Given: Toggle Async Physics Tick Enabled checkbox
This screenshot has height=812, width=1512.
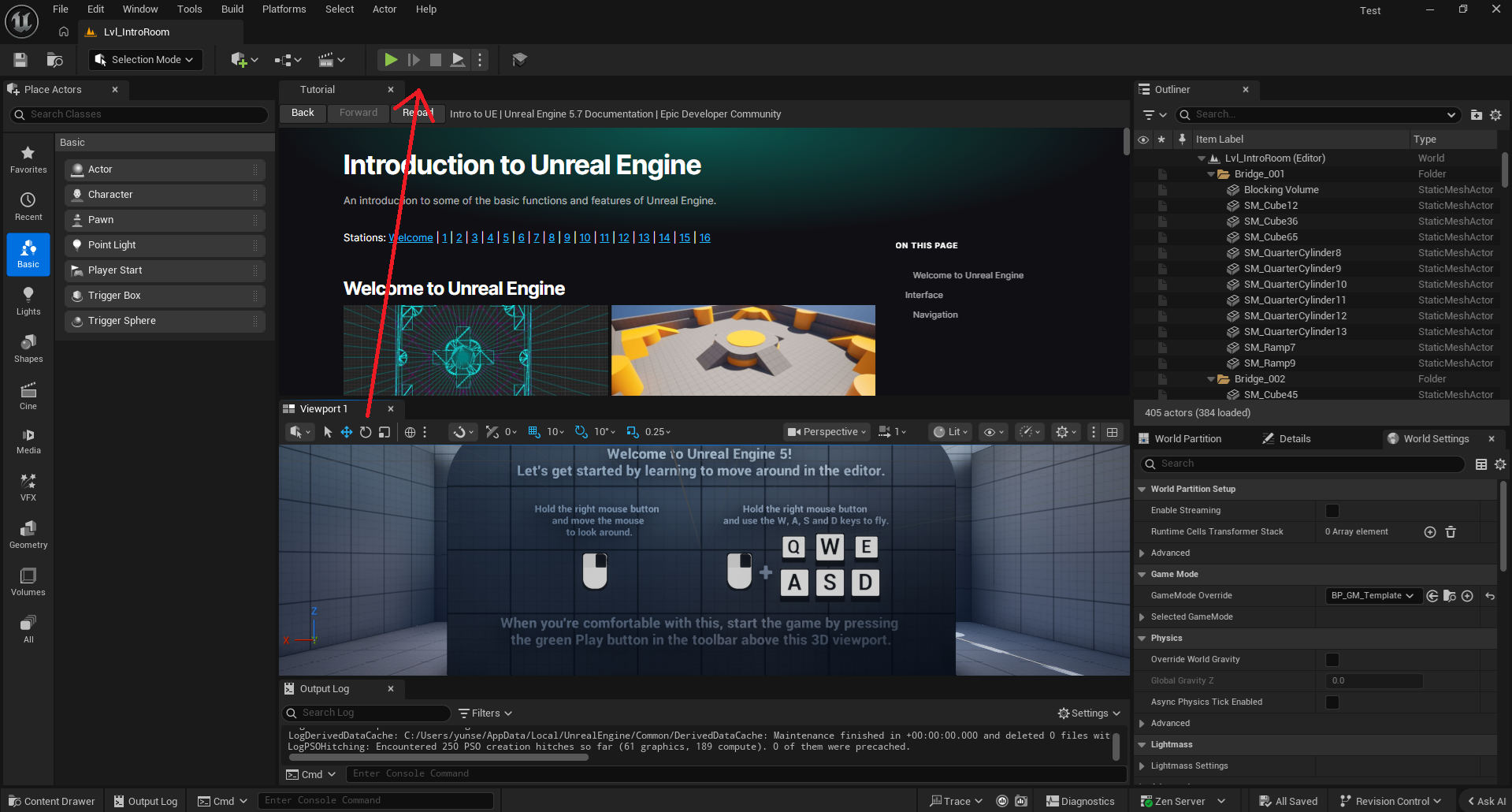Looking at the screenshot, I should click(x=1332, y=702).
